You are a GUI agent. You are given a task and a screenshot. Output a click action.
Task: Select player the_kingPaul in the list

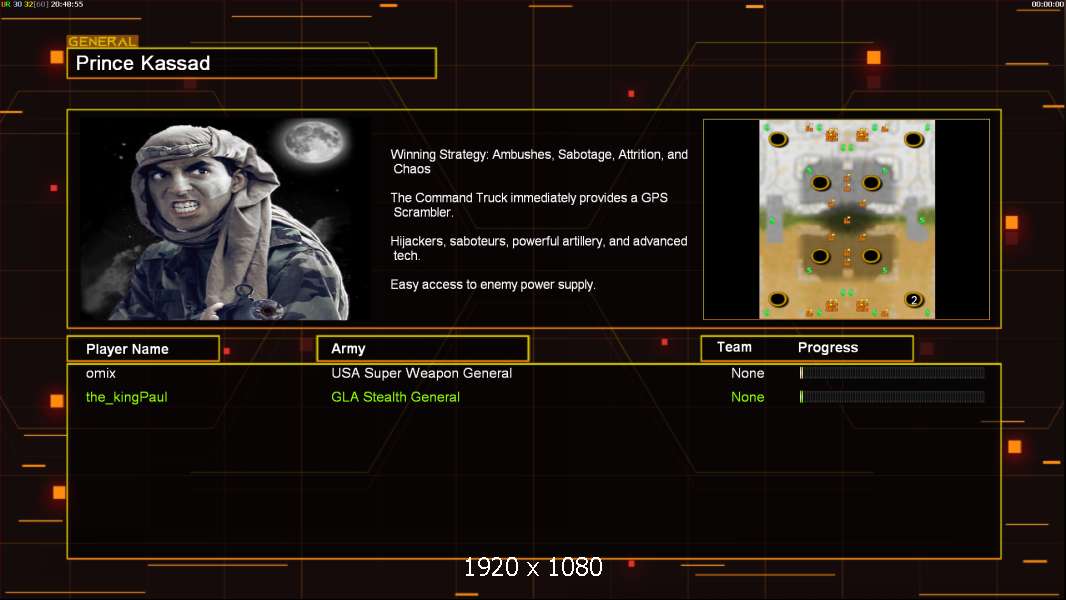pos(126,397)
